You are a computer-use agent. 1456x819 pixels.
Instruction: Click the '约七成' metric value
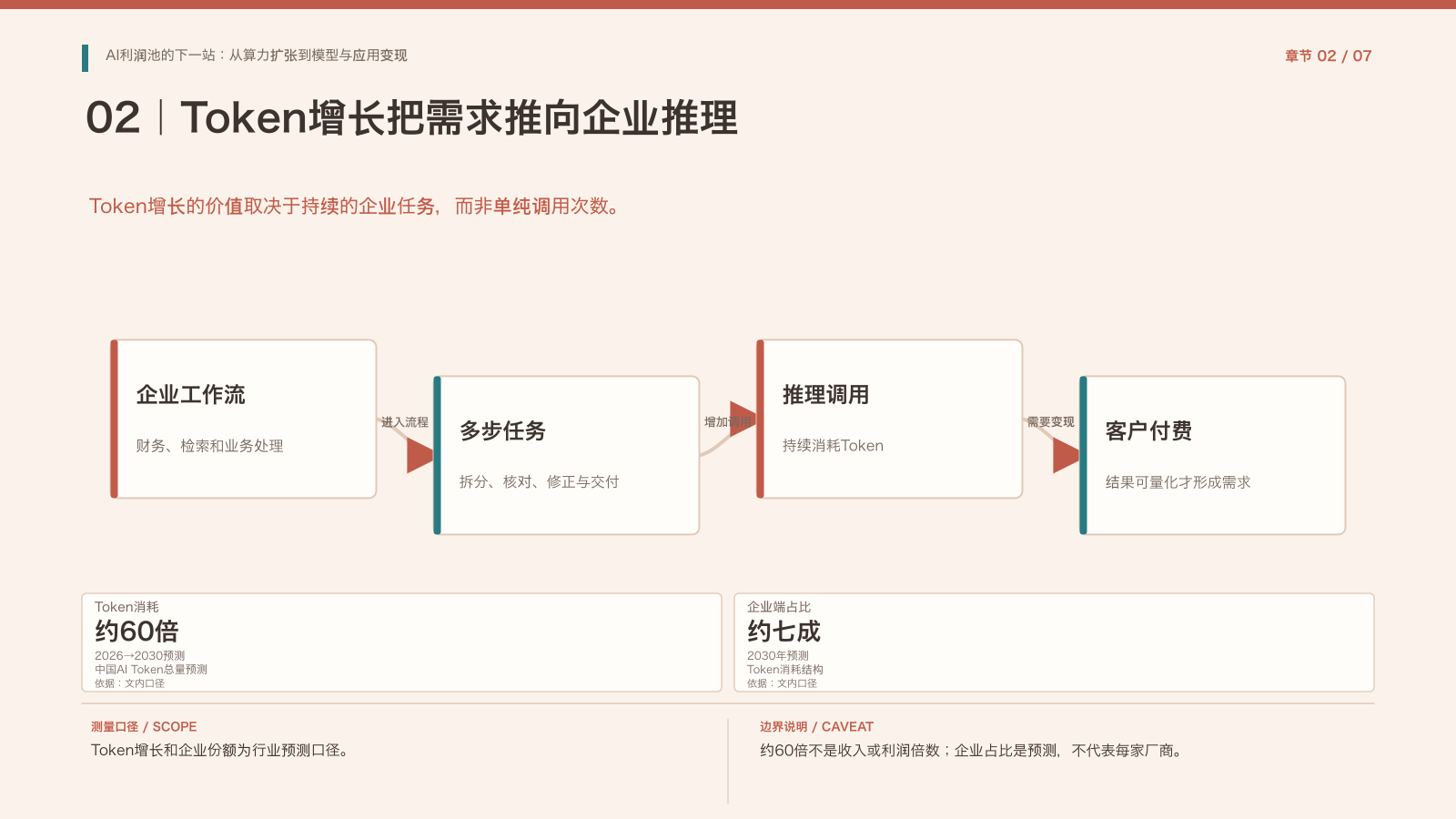point(784,632)
